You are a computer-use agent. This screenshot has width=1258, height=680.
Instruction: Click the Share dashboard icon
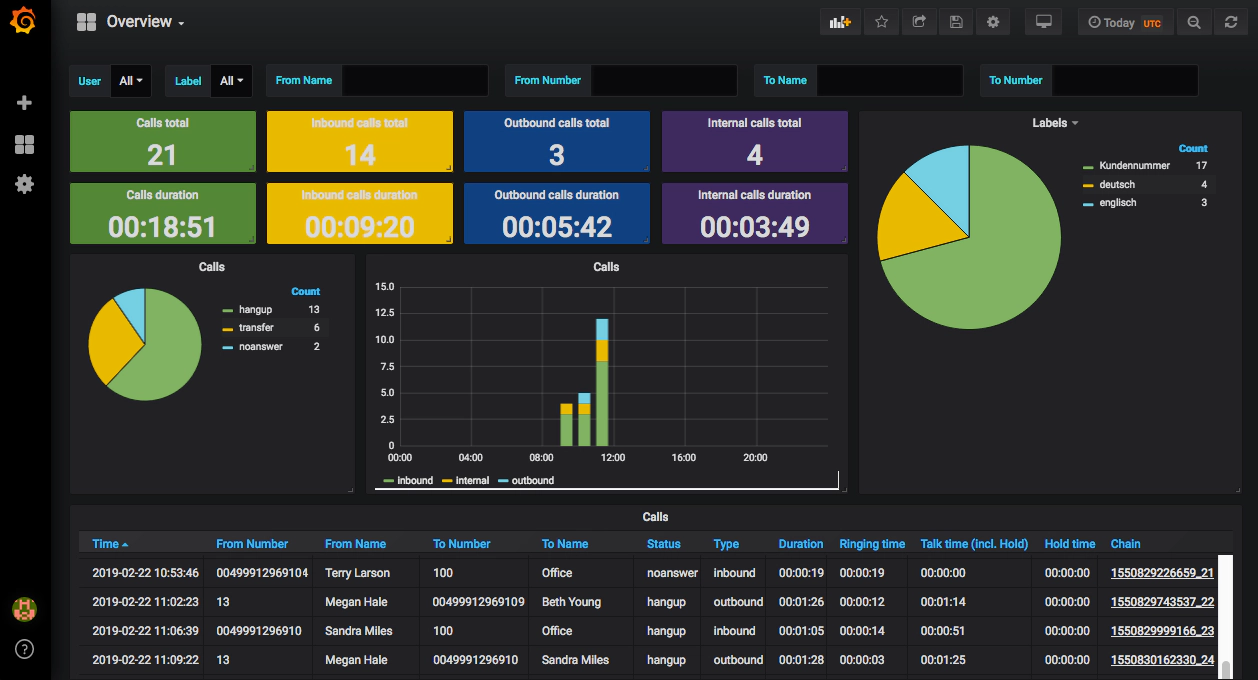coord(918,22)
